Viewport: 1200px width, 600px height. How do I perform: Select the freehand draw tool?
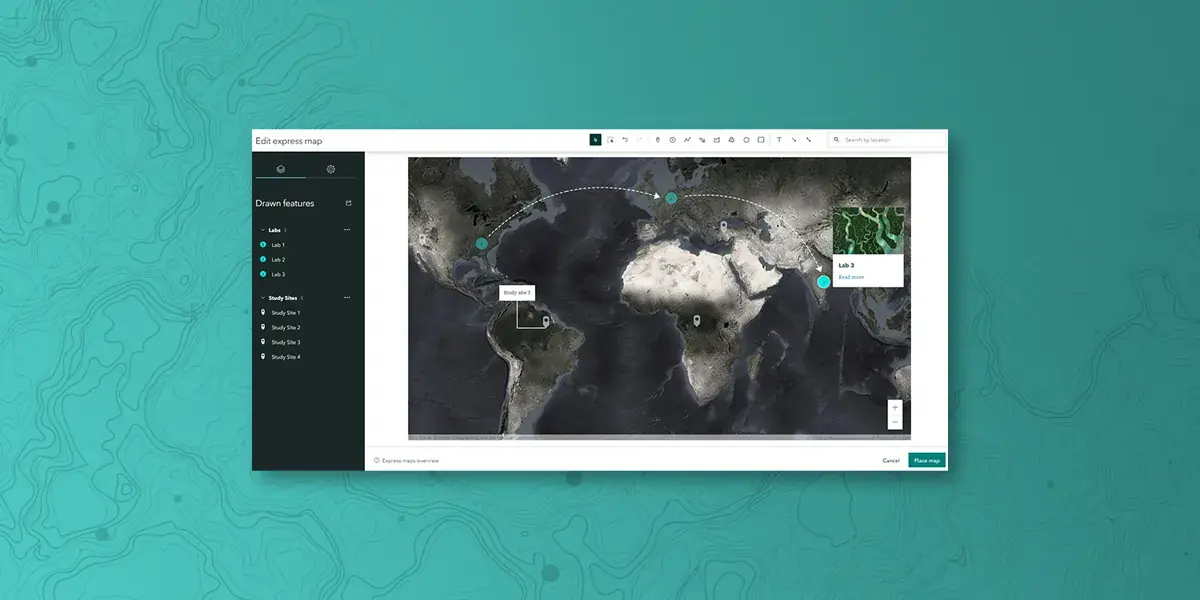pos(702,139)
